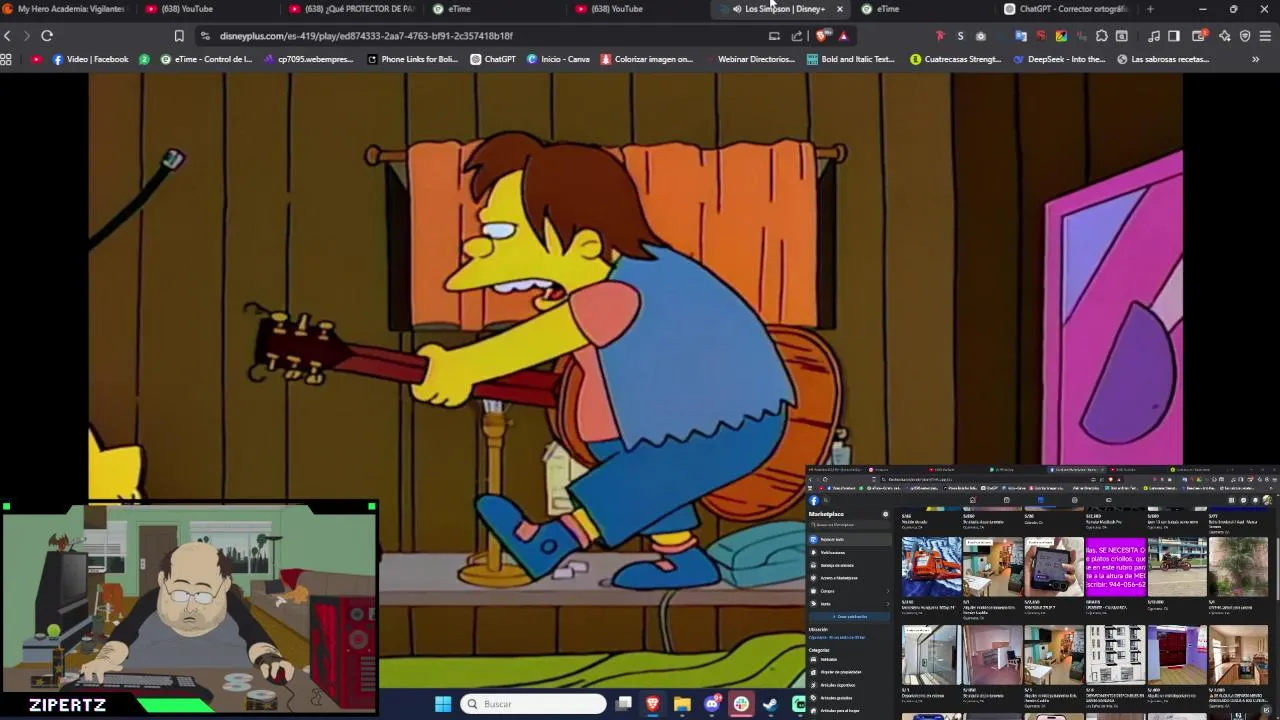Show more bookmarks with the chevron

click(1256, 59)
